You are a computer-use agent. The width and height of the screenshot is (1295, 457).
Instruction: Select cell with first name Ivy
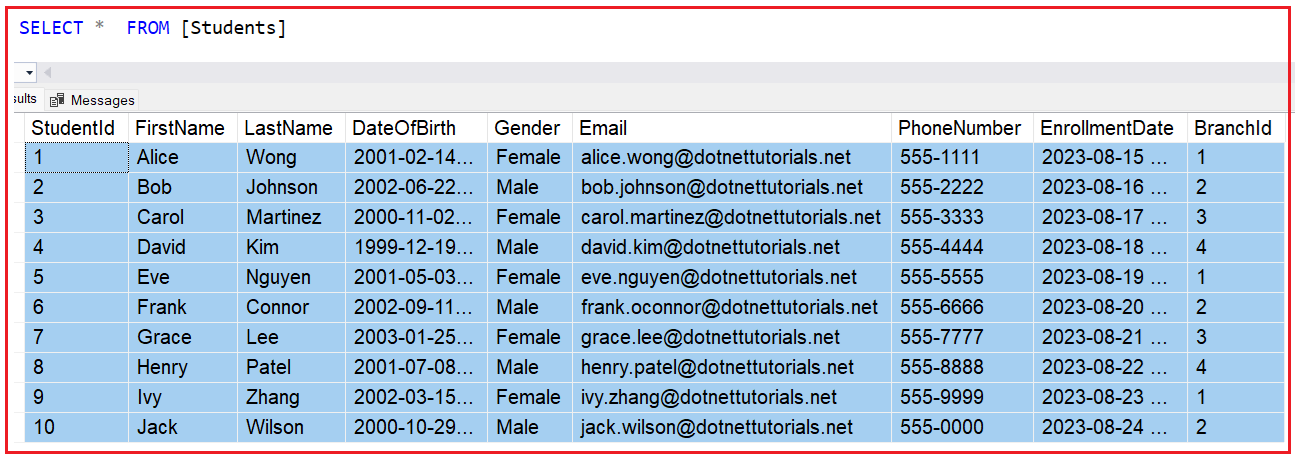click(x=183, y=397)
